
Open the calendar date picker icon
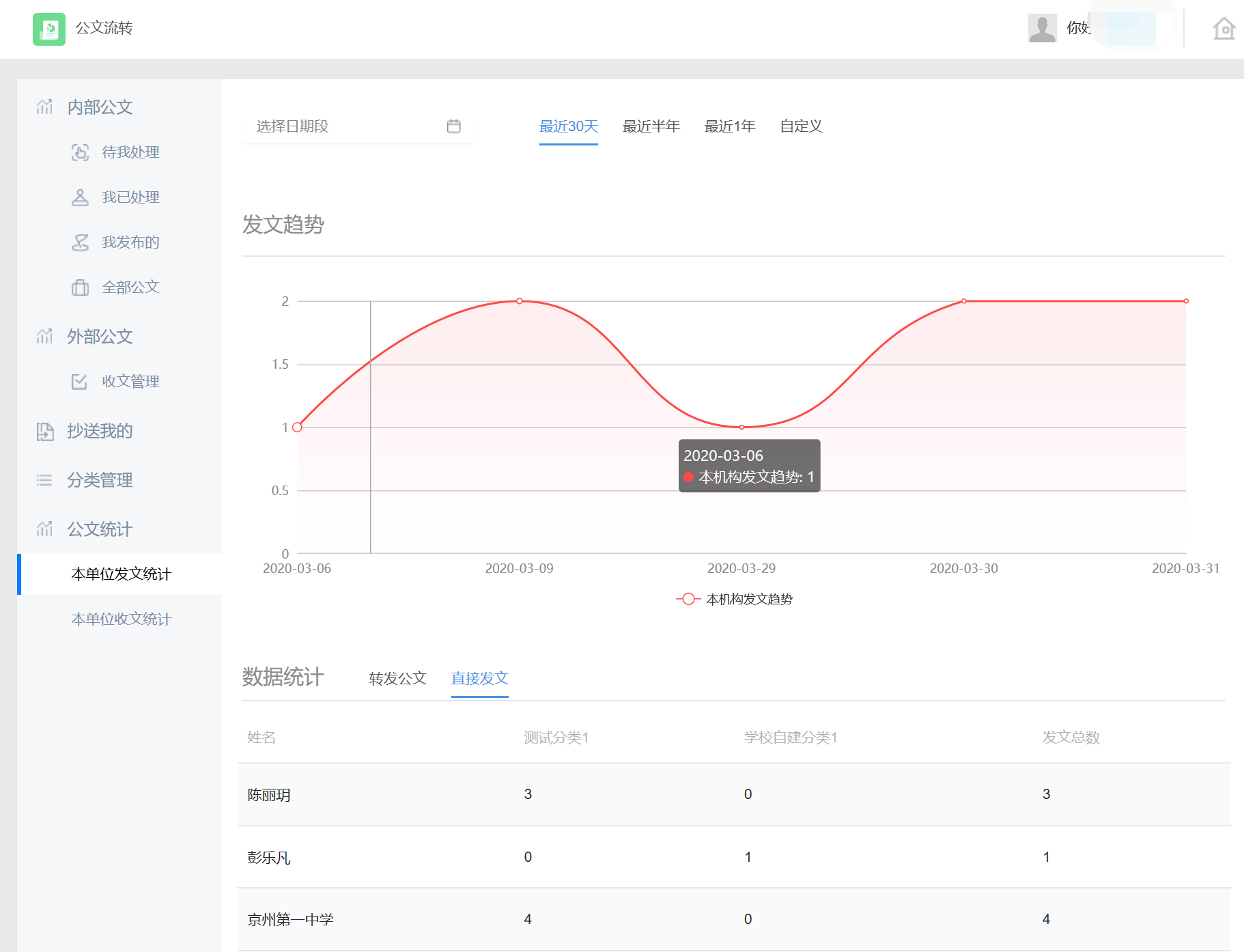[453, 126]
